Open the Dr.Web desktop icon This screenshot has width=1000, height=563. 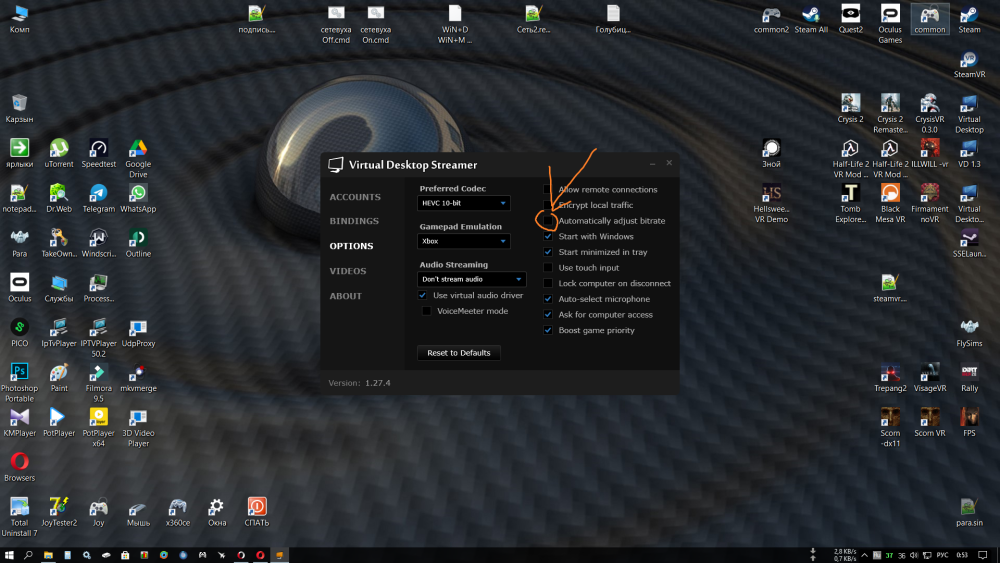pos(59,198)
